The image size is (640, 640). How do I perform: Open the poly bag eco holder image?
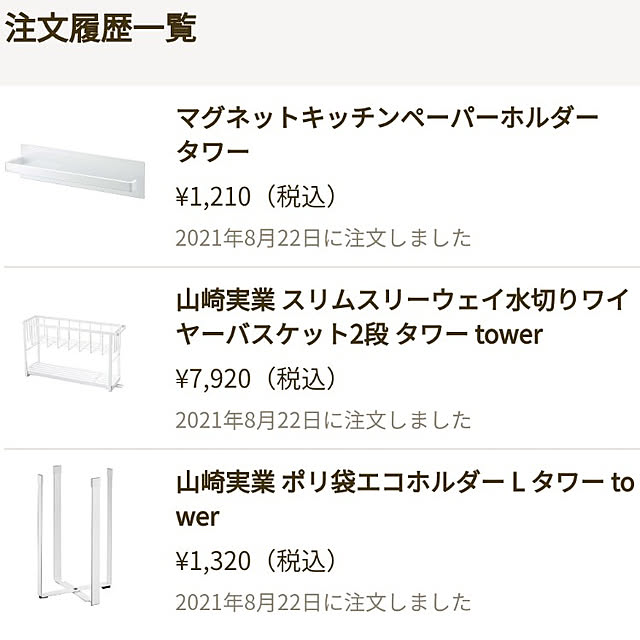(x=75, y=535)
